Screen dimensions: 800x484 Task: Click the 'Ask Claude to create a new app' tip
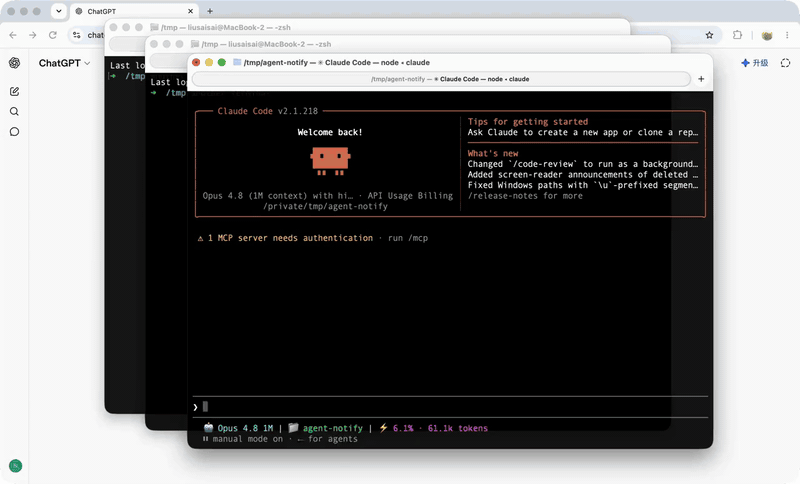[x=583, y=132]
